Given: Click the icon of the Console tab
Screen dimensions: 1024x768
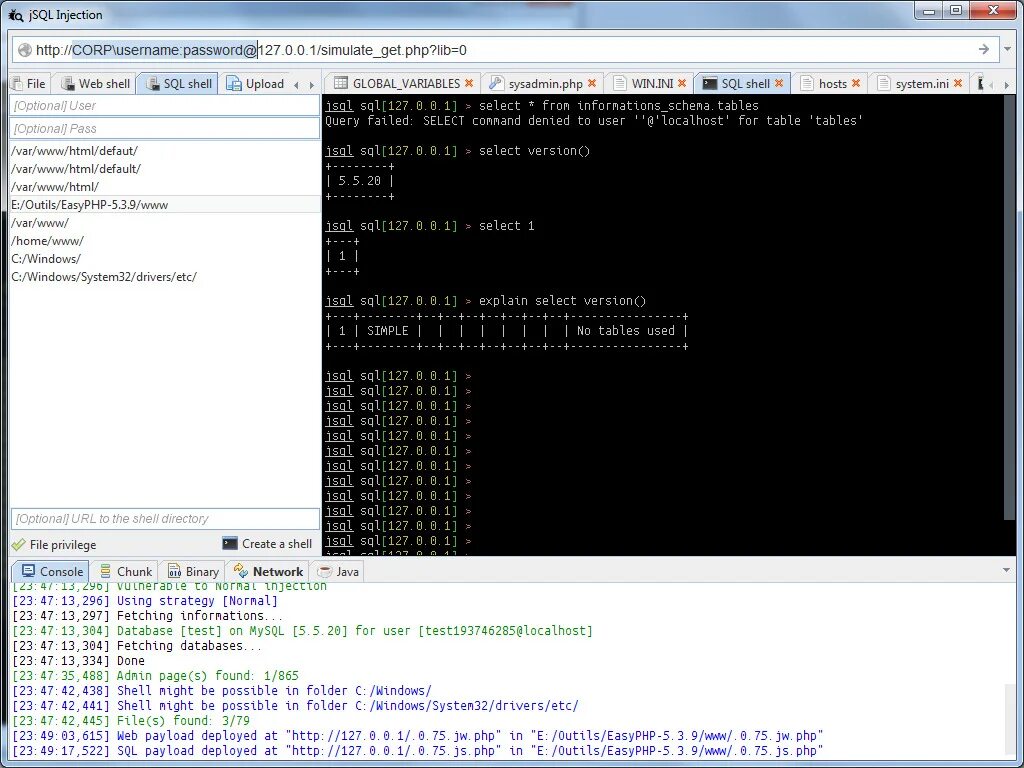Looking at the screenshot, I should point(28,571).
